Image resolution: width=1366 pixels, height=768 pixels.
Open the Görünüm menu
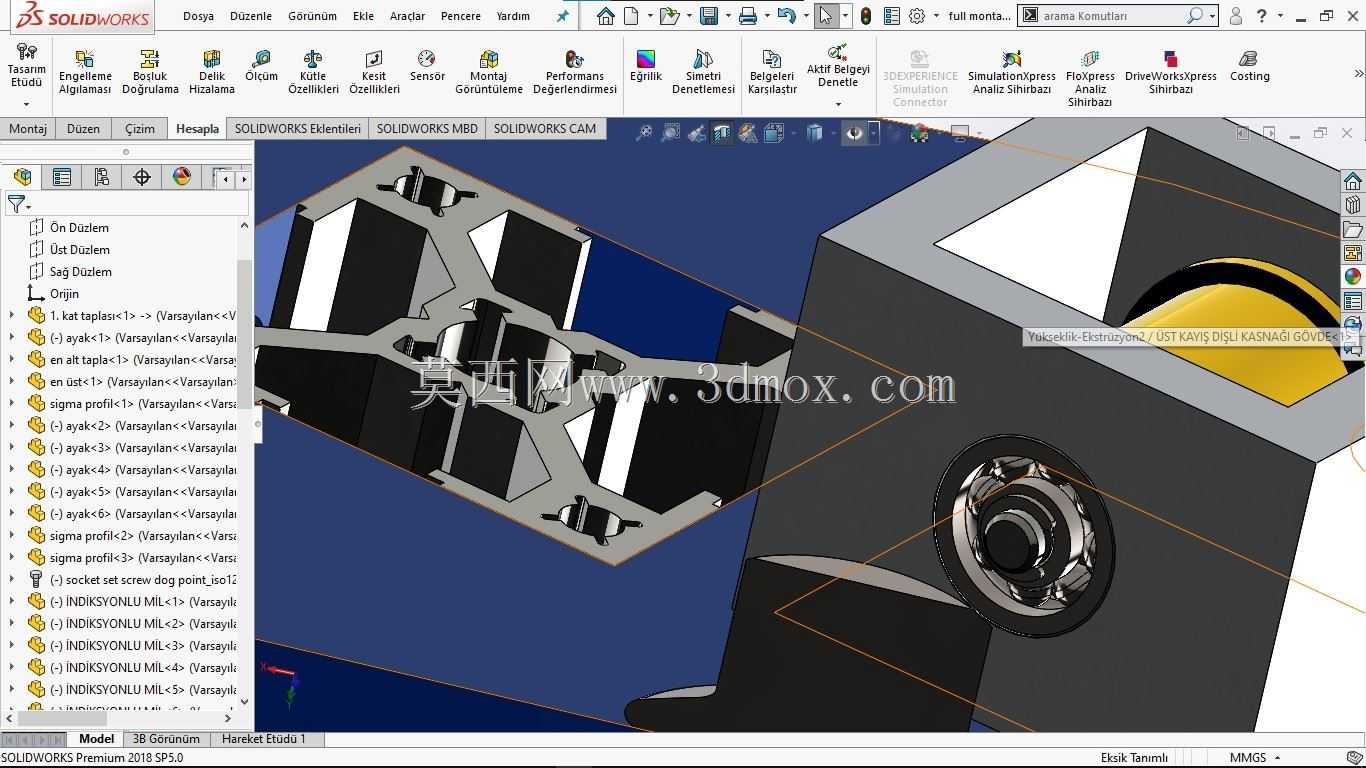(312, 16)
